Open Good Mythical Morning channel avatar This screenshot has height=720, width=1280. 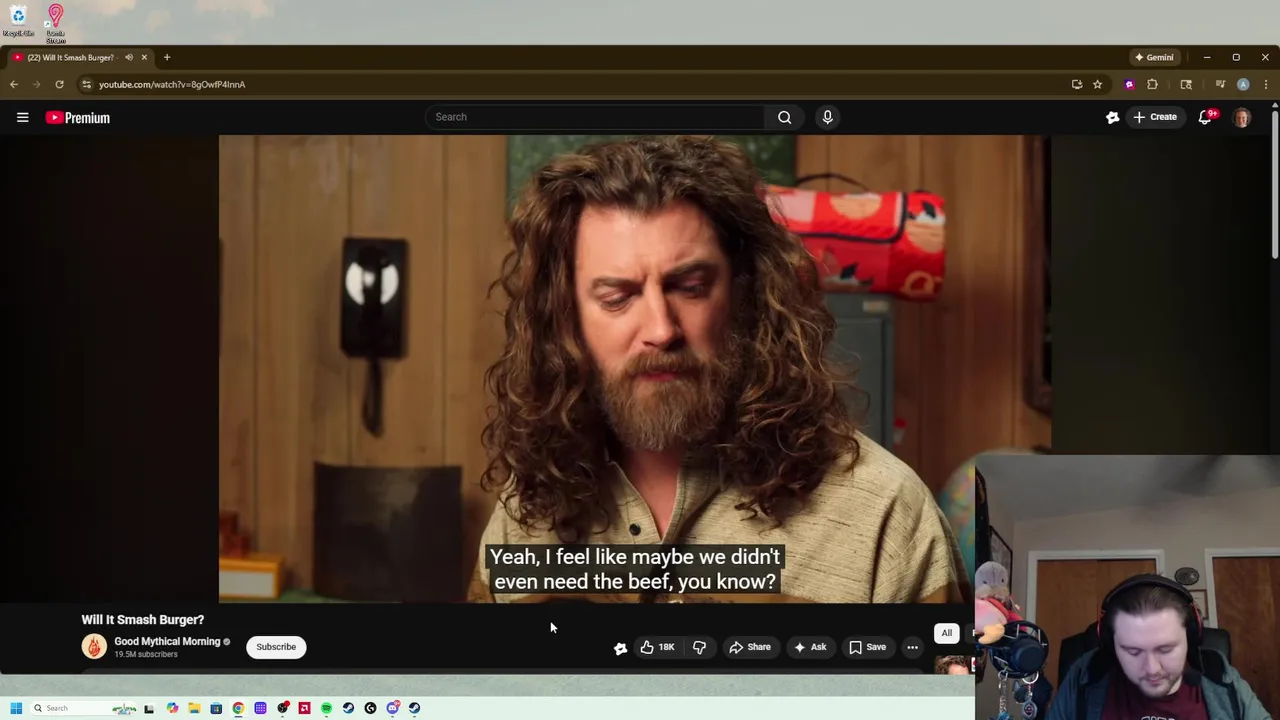pyautogui.click(x=94, y=647)
